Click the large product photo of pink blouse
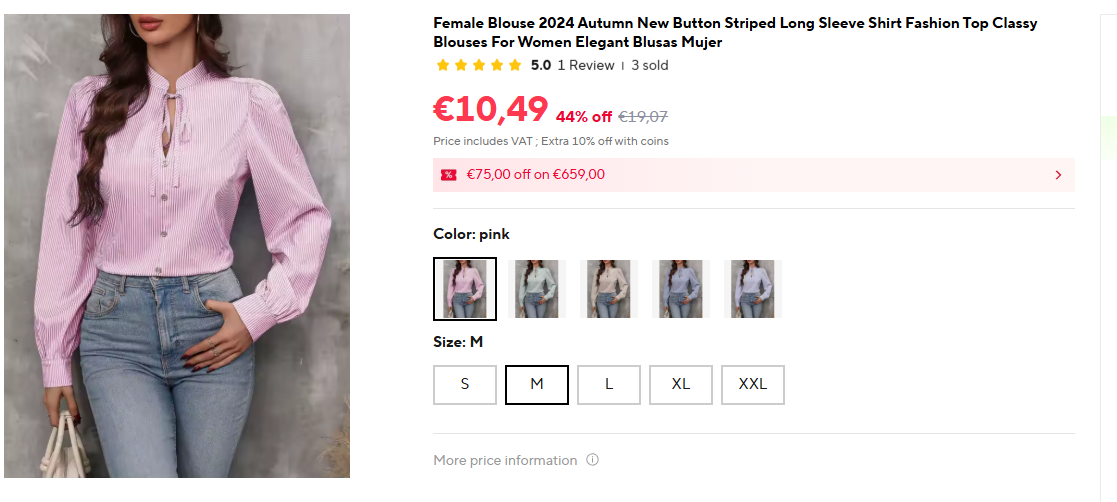The image size is (1117, 502). (x=177, y=245)
